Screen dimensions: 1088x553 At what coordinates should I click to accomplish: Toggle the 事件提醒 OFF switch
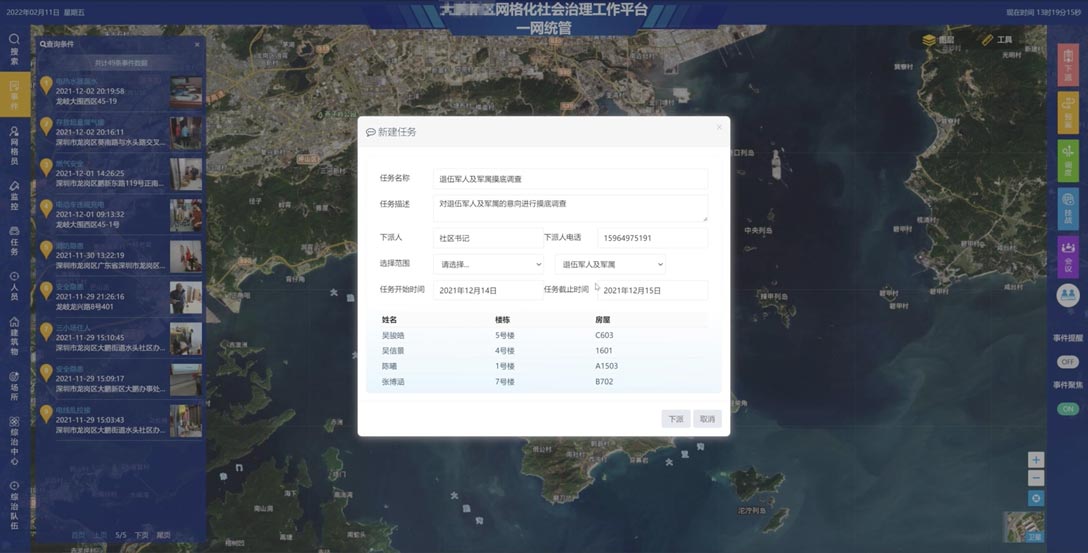point(1068,362)
